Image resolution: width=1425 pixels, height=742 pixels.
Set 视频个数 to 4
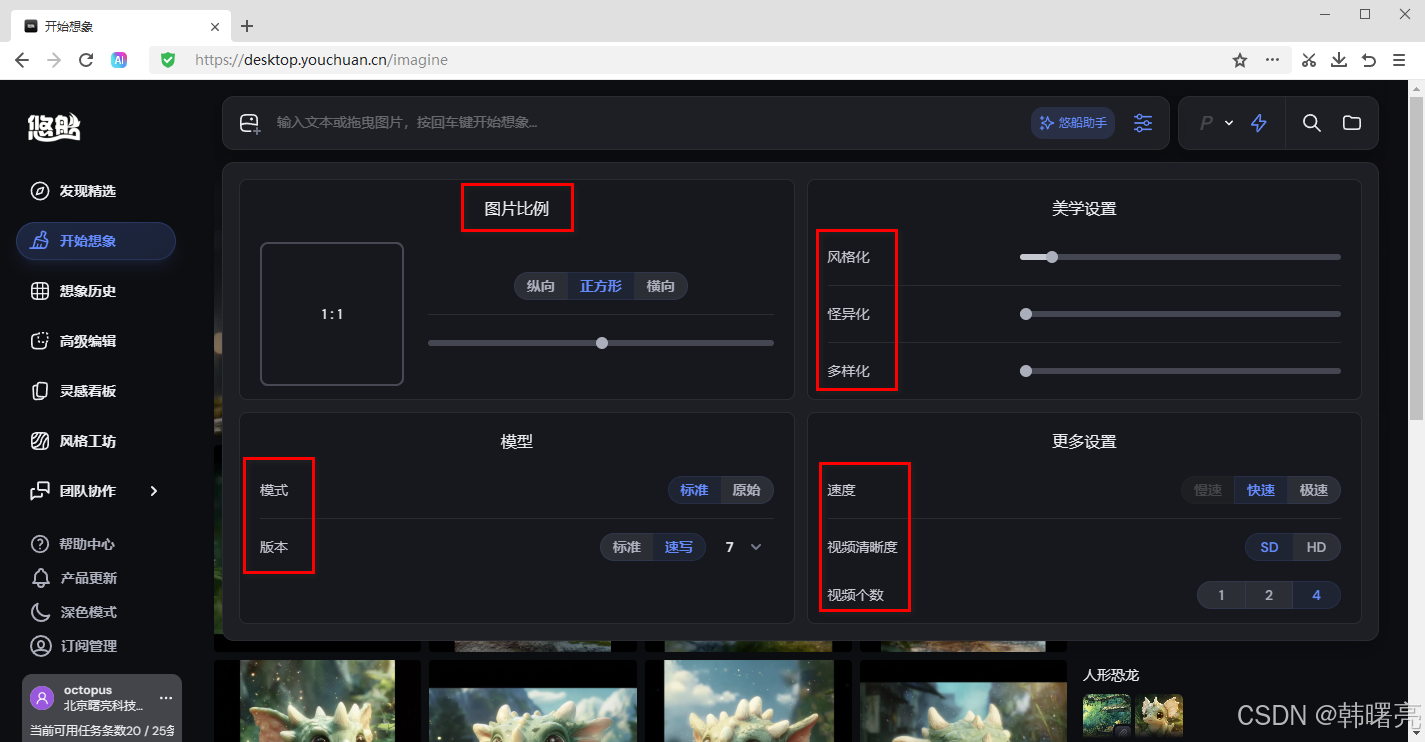point(1316,595)
